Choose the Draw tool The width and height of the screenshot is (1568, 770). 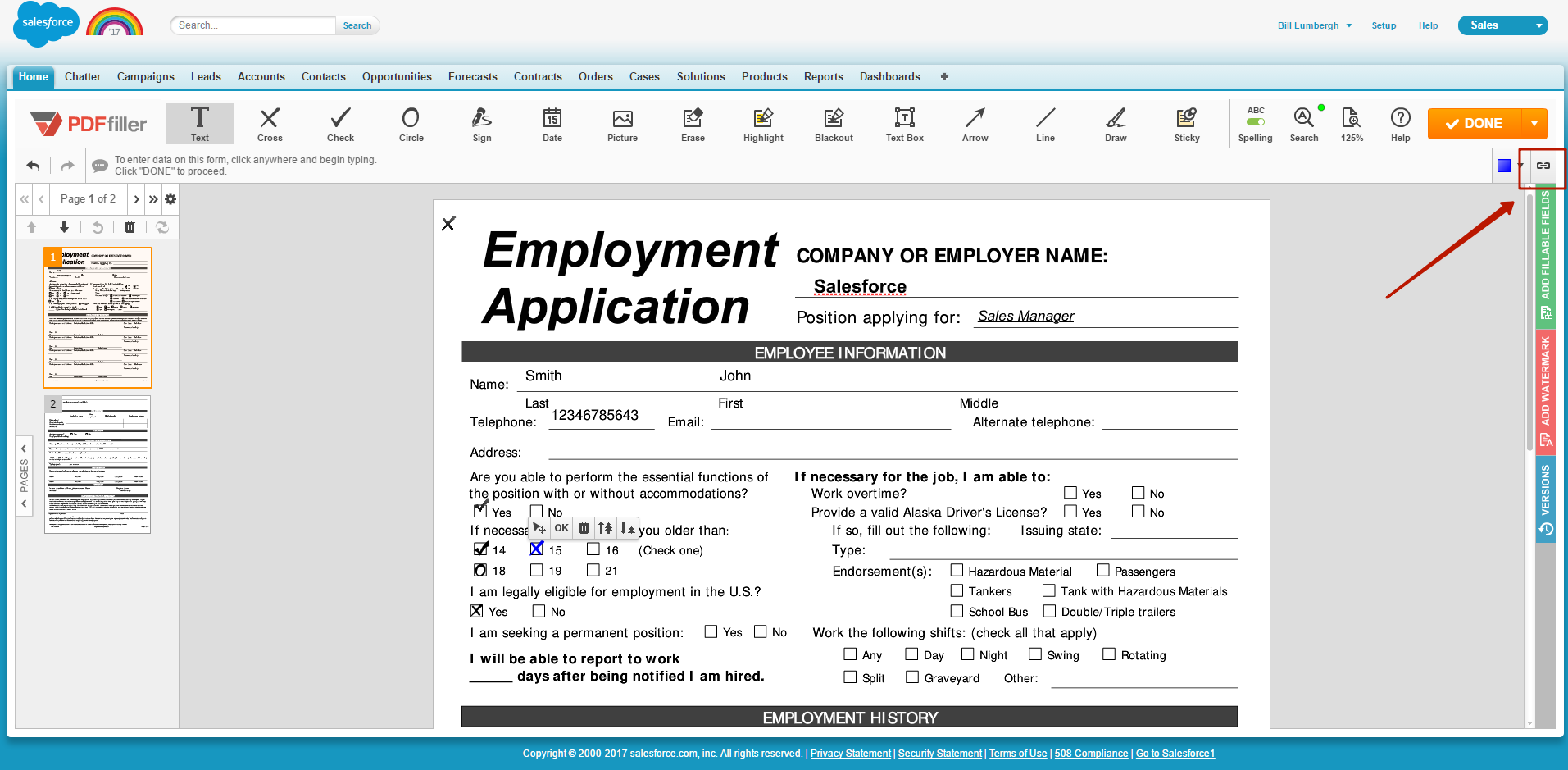[x=1116, y=124]
